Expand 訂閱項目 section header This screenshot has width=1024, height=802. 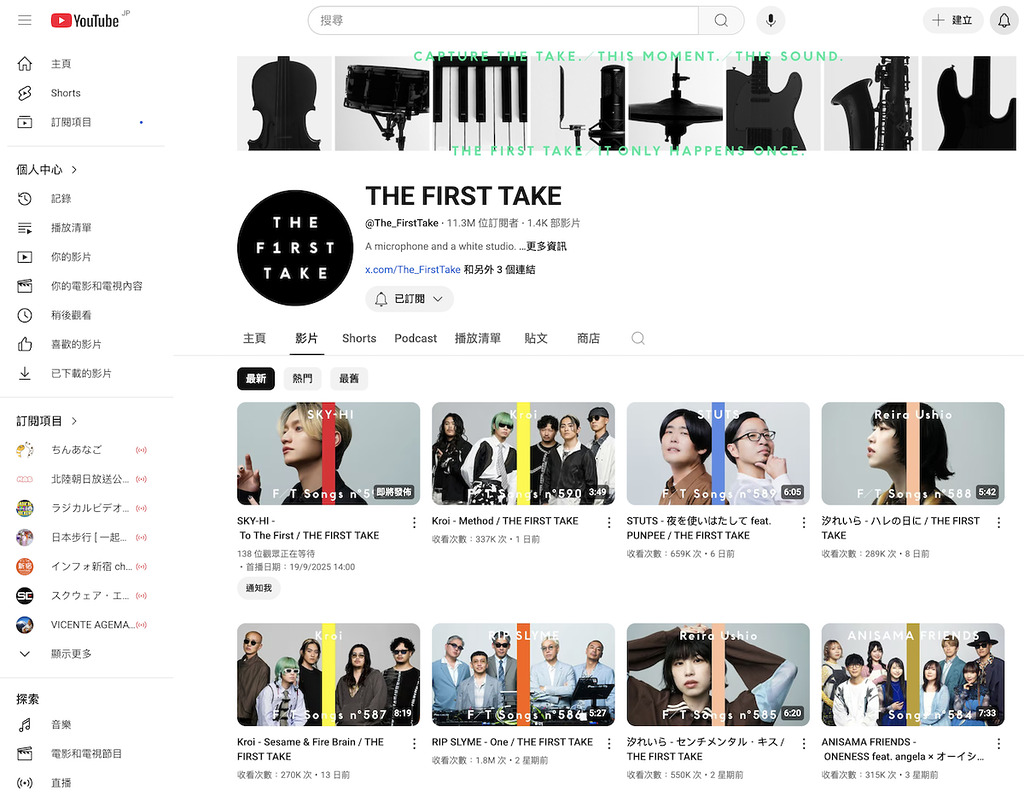(x=47, y=421)
